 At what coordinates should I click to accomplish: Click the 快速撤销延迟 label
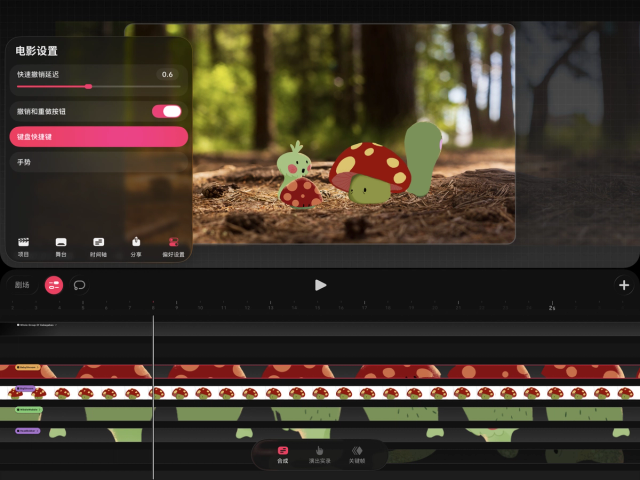(x=38, y=74)
